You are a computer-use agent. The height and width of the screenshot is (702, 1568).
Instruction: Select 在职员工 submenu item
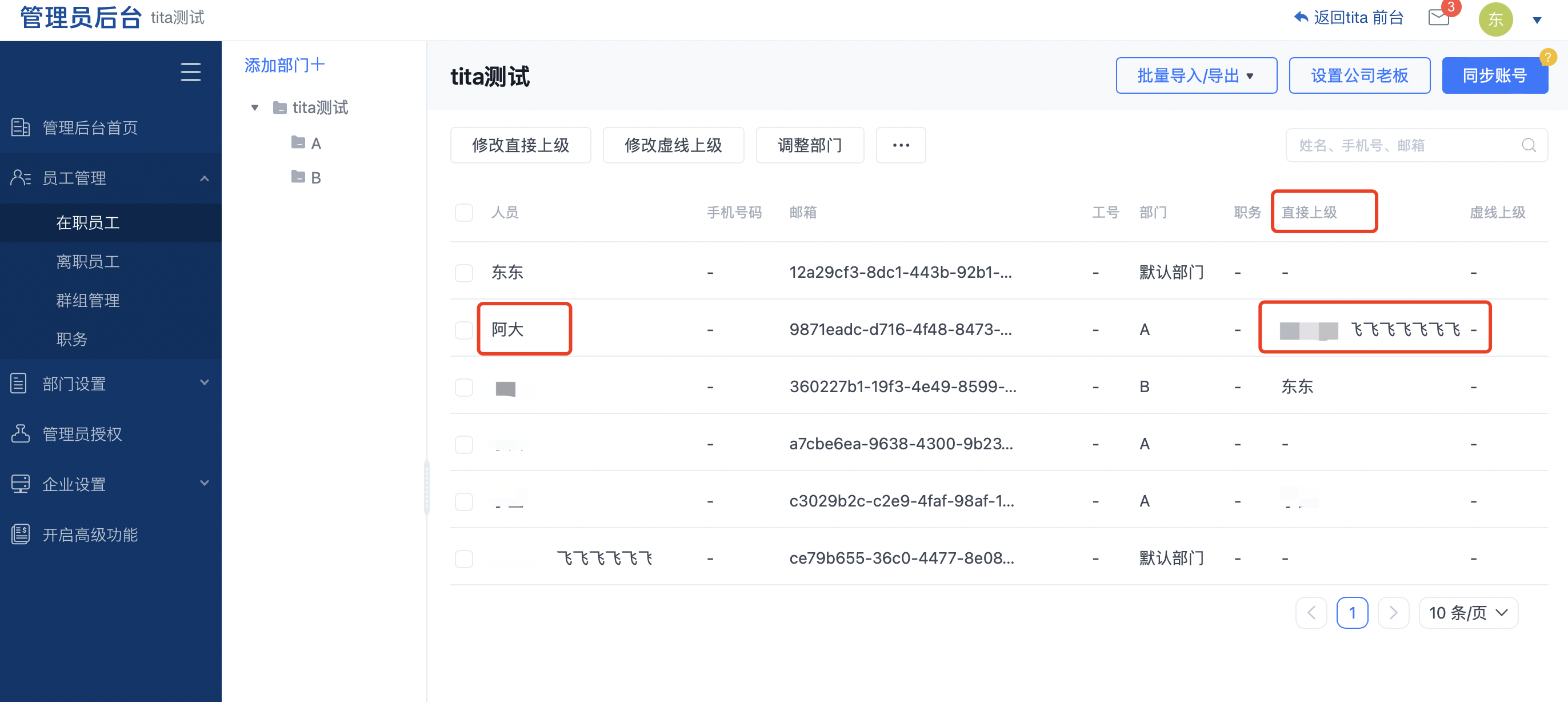pyautogui.click(x=111, y=223)
